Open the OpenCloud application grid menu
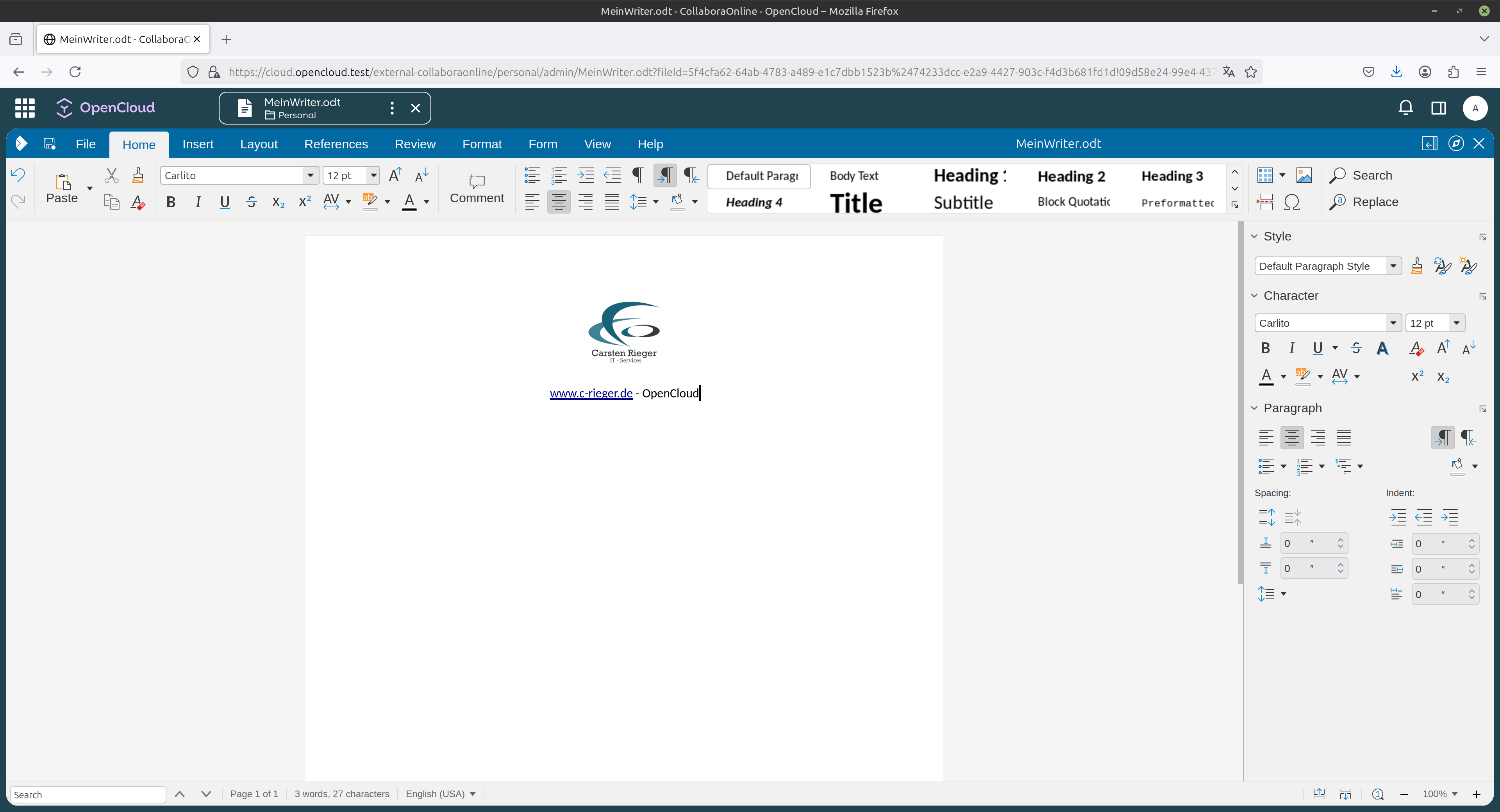Image resolution: width=1500 pixels, height=812 pixels. (x=25, y=108)
